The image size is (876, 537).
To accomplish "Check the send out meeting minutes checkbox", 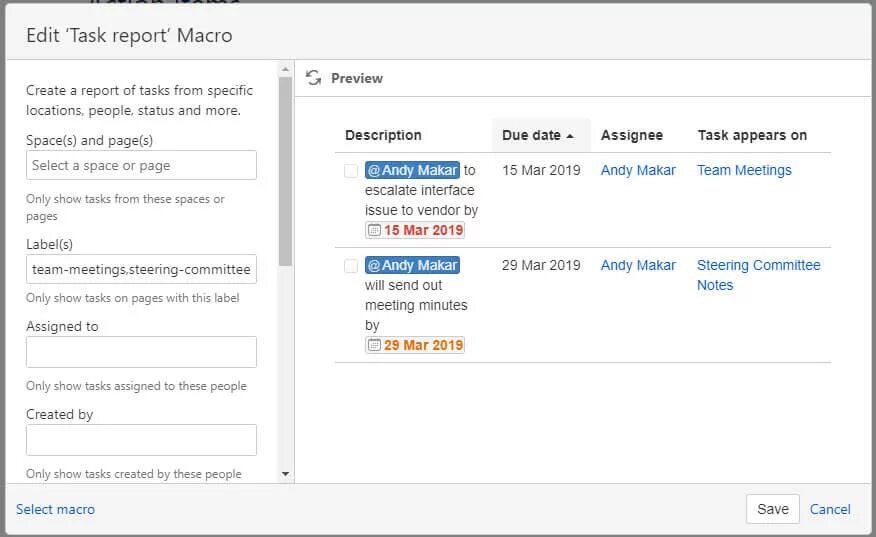I will pos(351,266).
